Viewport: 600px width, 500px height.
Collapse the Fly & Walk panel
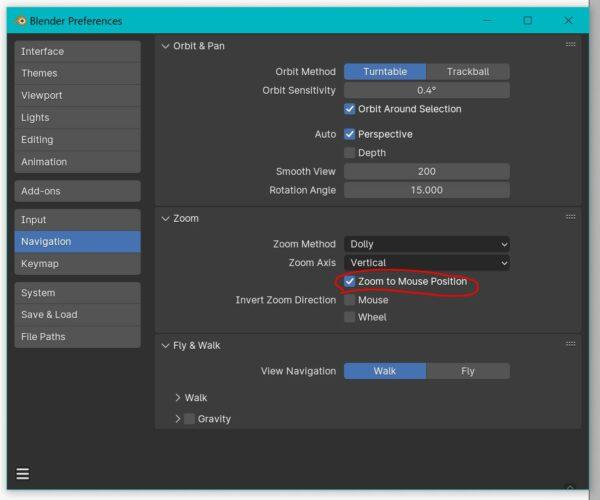(165, 346)
